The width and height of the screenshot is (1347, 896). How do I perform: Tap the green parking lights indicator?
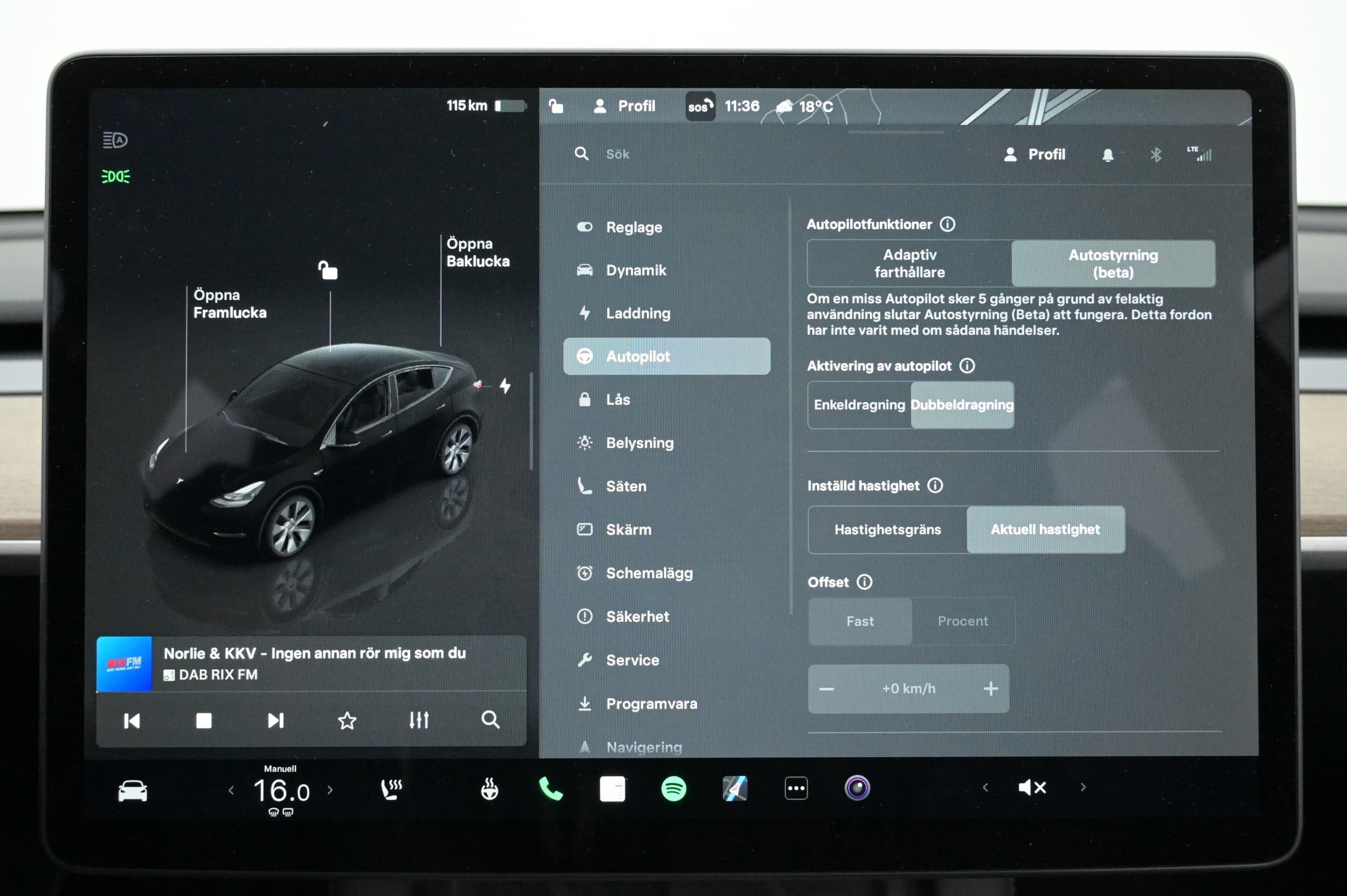pyautogui.click(x=115, y=177)
